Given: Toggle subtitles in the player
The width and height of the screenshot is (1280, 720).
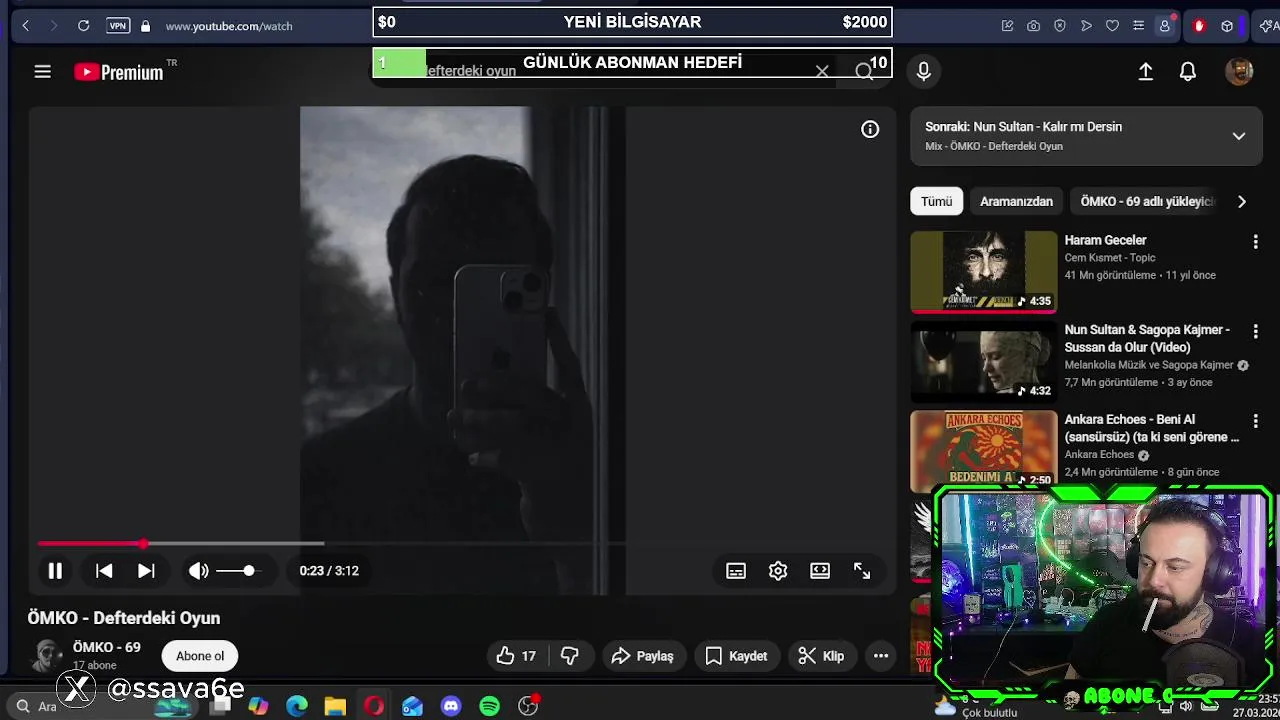Looking at the screenshot, I should (x=736, y=570).
